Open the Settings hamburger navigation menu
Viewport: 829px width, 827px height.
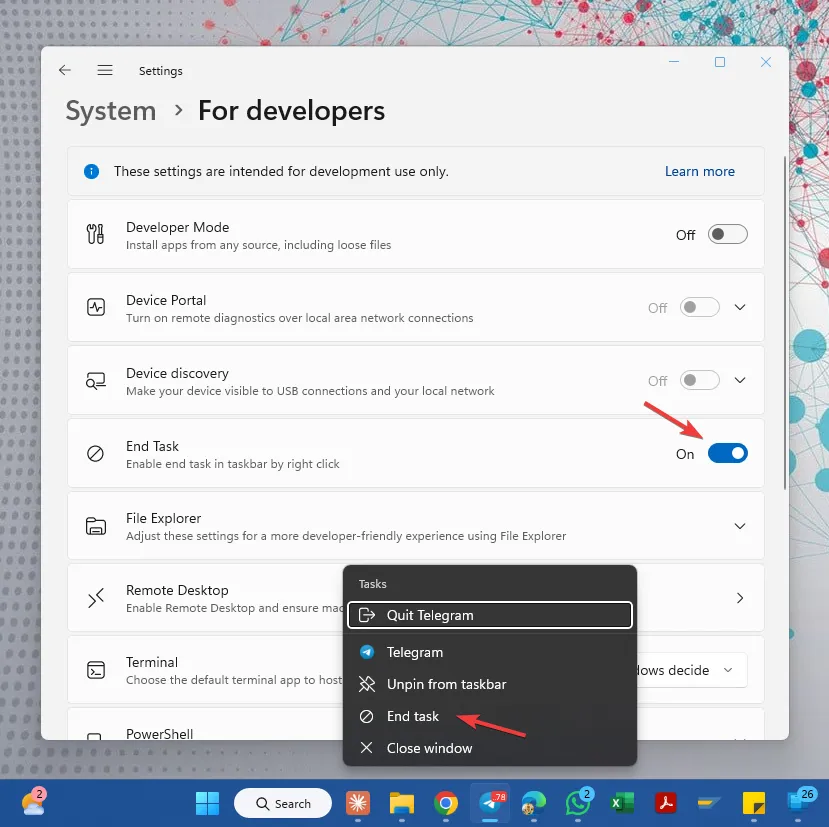pos(105,70)
